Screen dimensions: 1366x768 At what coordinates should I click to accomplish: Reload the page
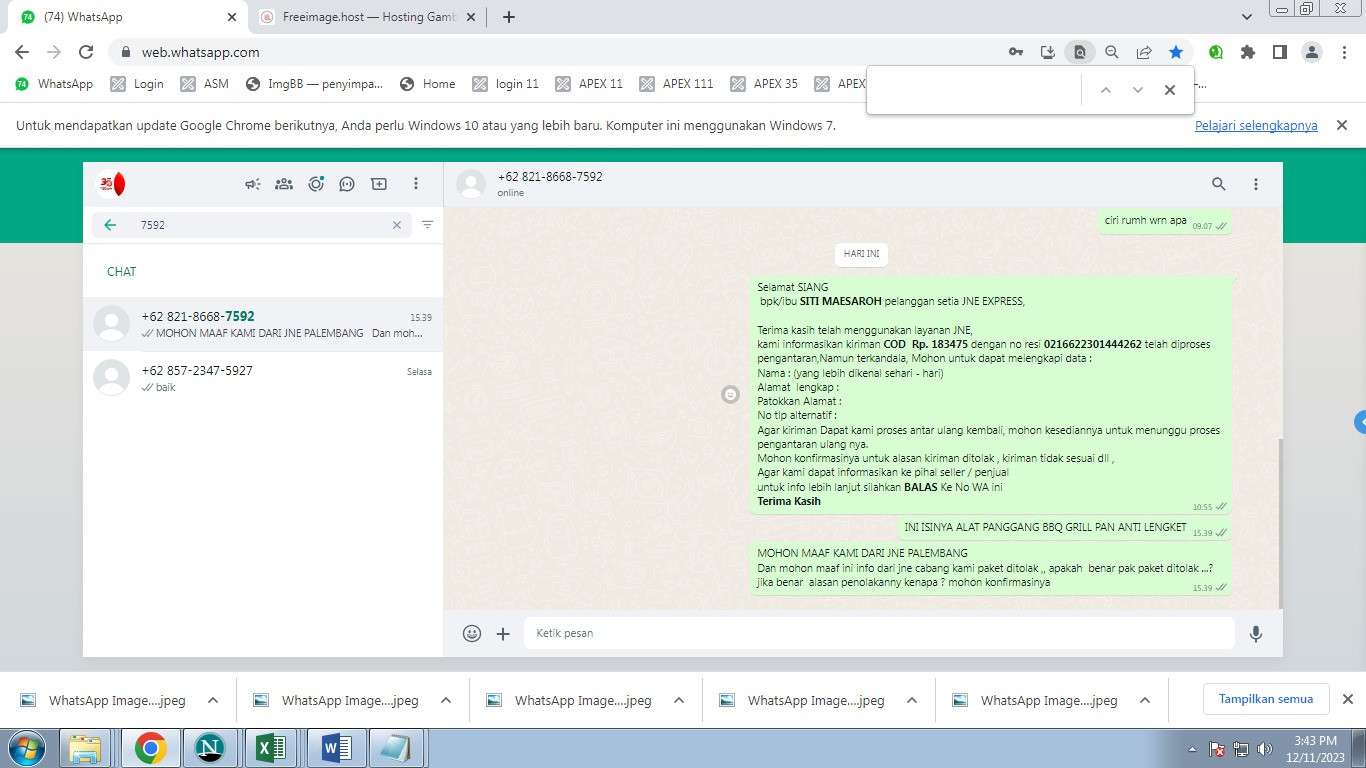[x=86, y=52]
